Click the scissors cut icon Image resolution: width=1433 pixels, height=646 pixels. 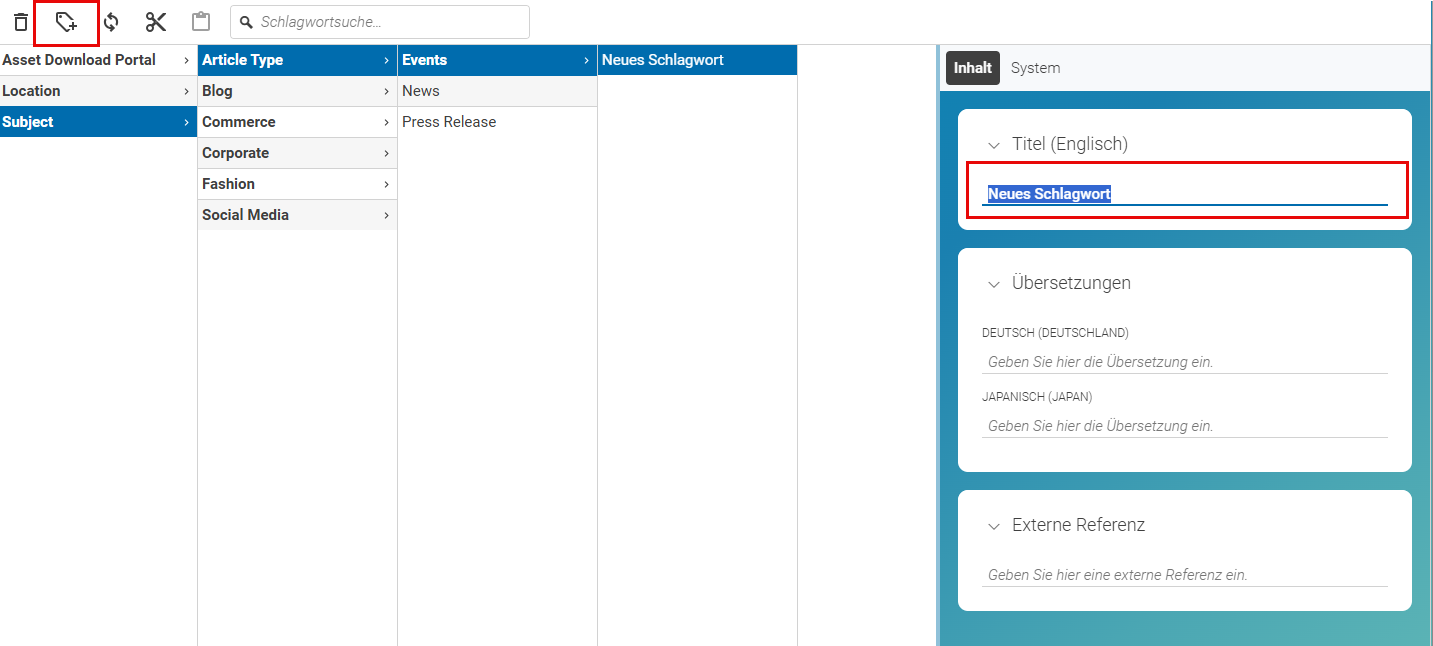point(156,22)
